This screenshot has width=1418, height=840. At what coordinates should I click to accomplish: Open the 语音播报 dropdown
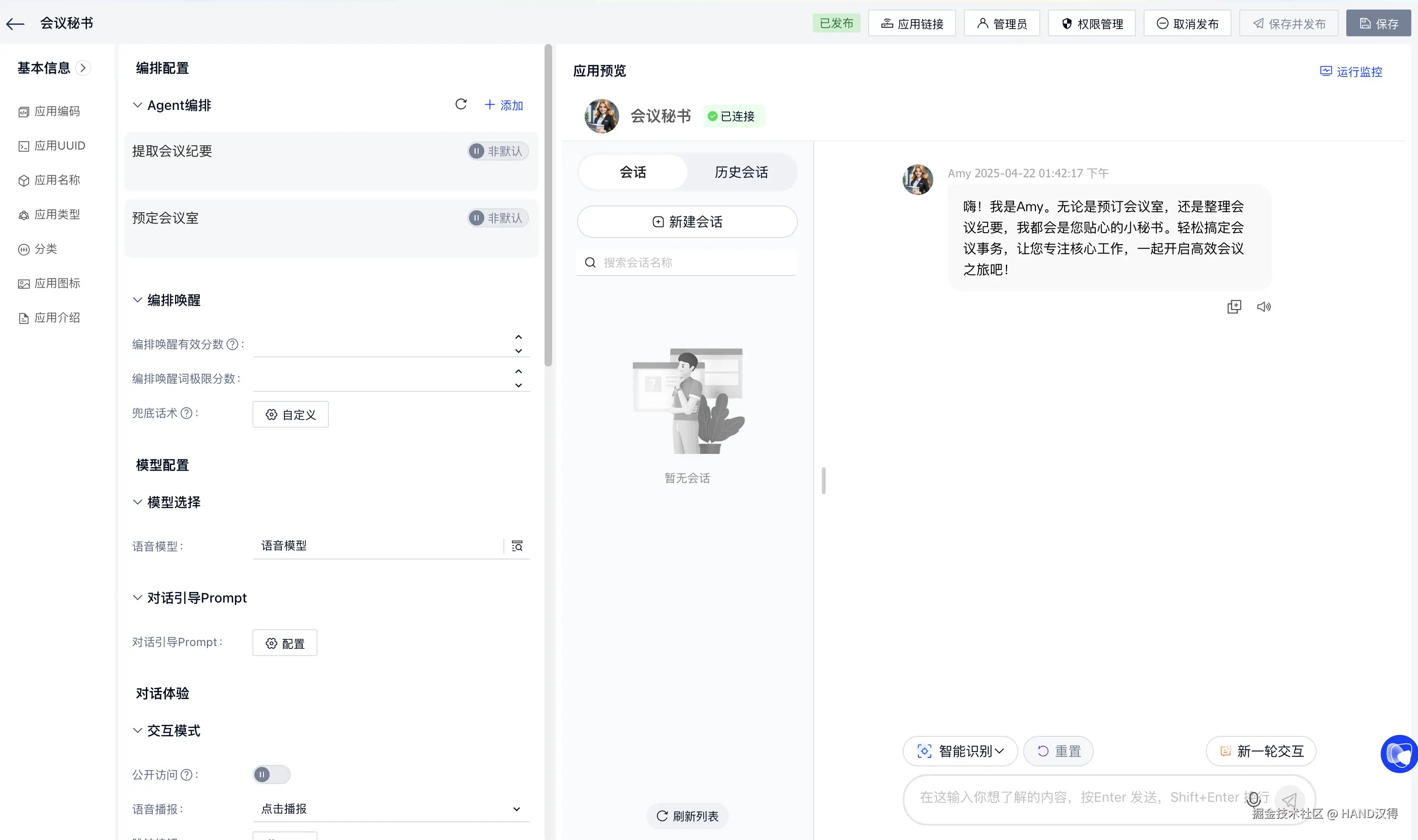coord(391,809)
